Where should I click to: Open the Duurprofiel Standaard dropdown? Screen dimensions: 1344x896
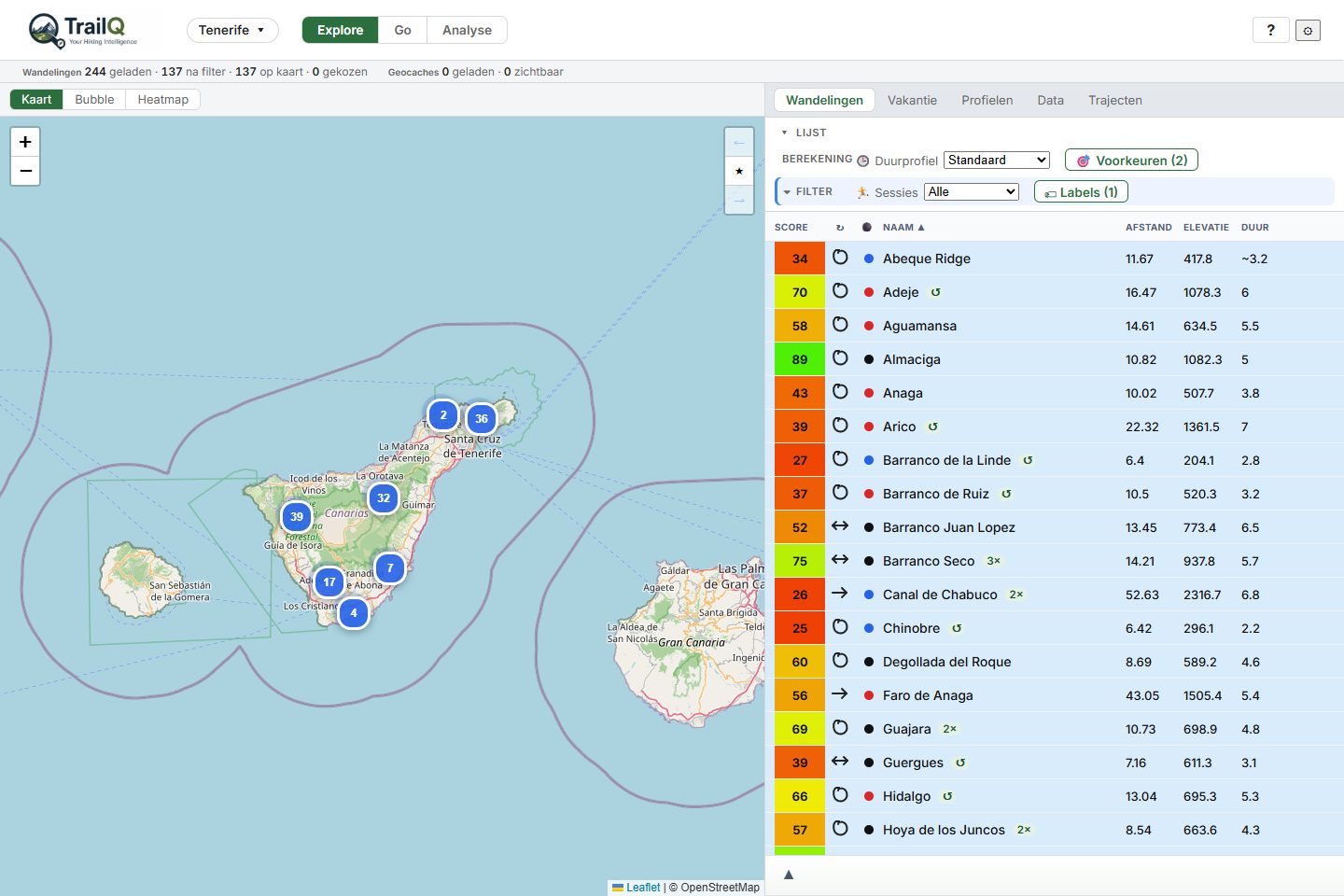[x=997, y=161]
